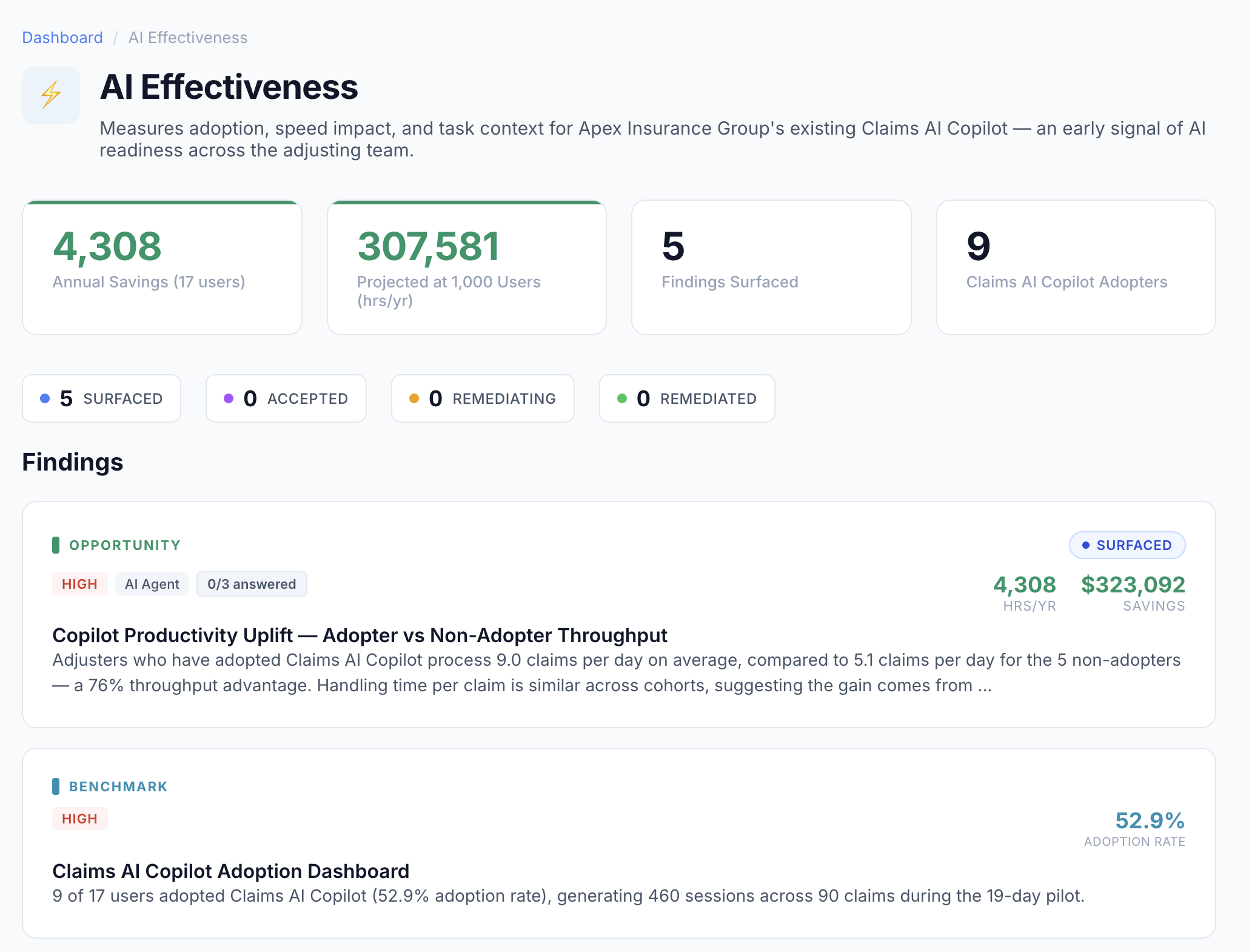Click the orange dot on REMEDIATING filter
Viewport: 1249px width, 952px height.
[414, 398]
